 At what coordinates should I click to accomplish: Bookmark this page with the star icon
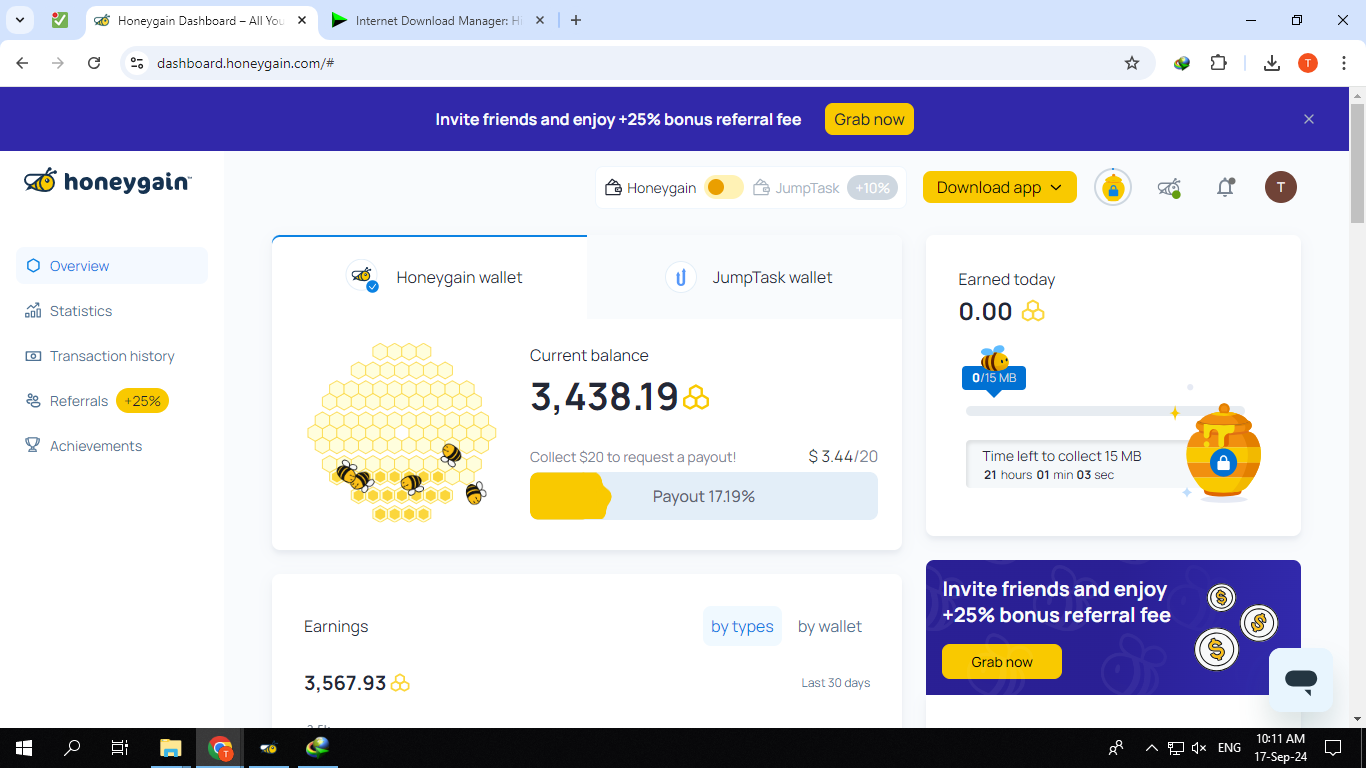pyautogui.click(x=1132, y=63)
